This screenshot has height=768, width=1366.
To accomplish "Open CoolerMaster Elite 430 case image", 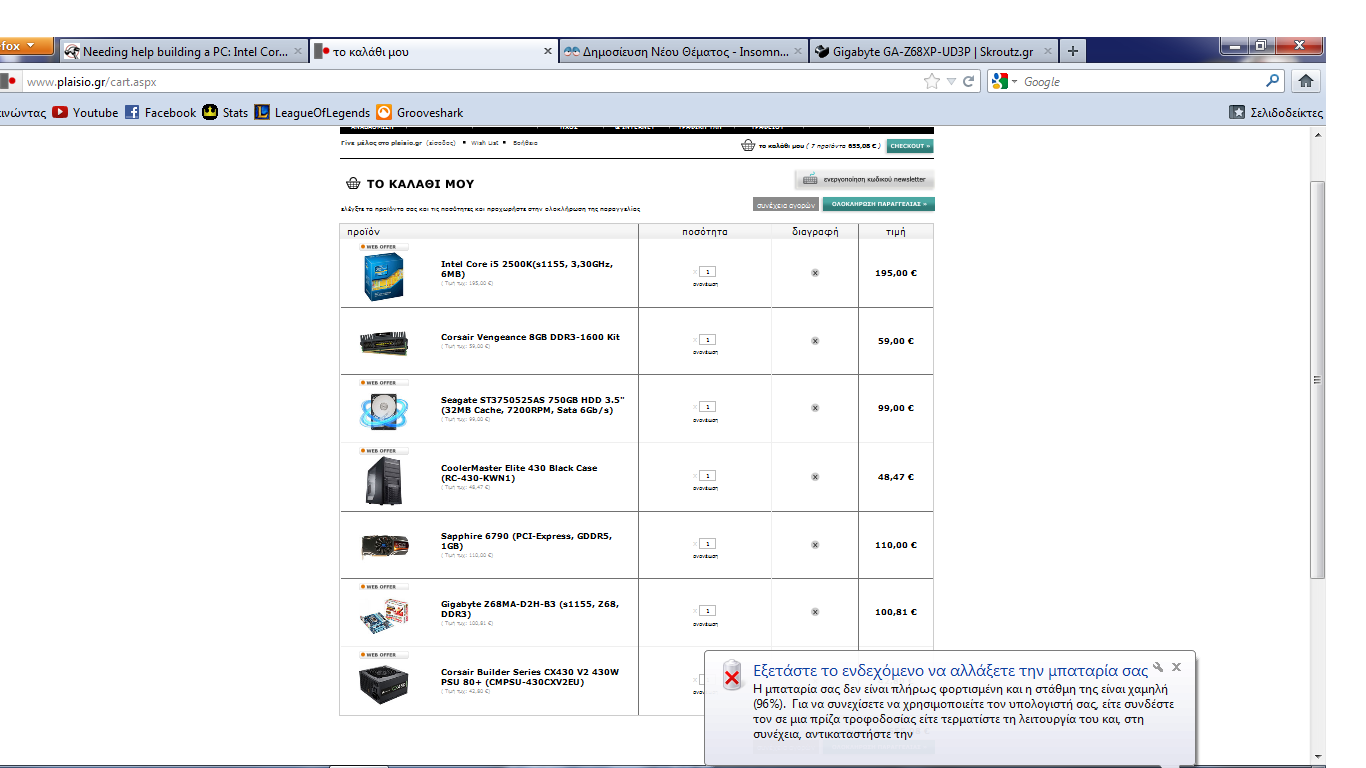I will [x=384, y=480].
